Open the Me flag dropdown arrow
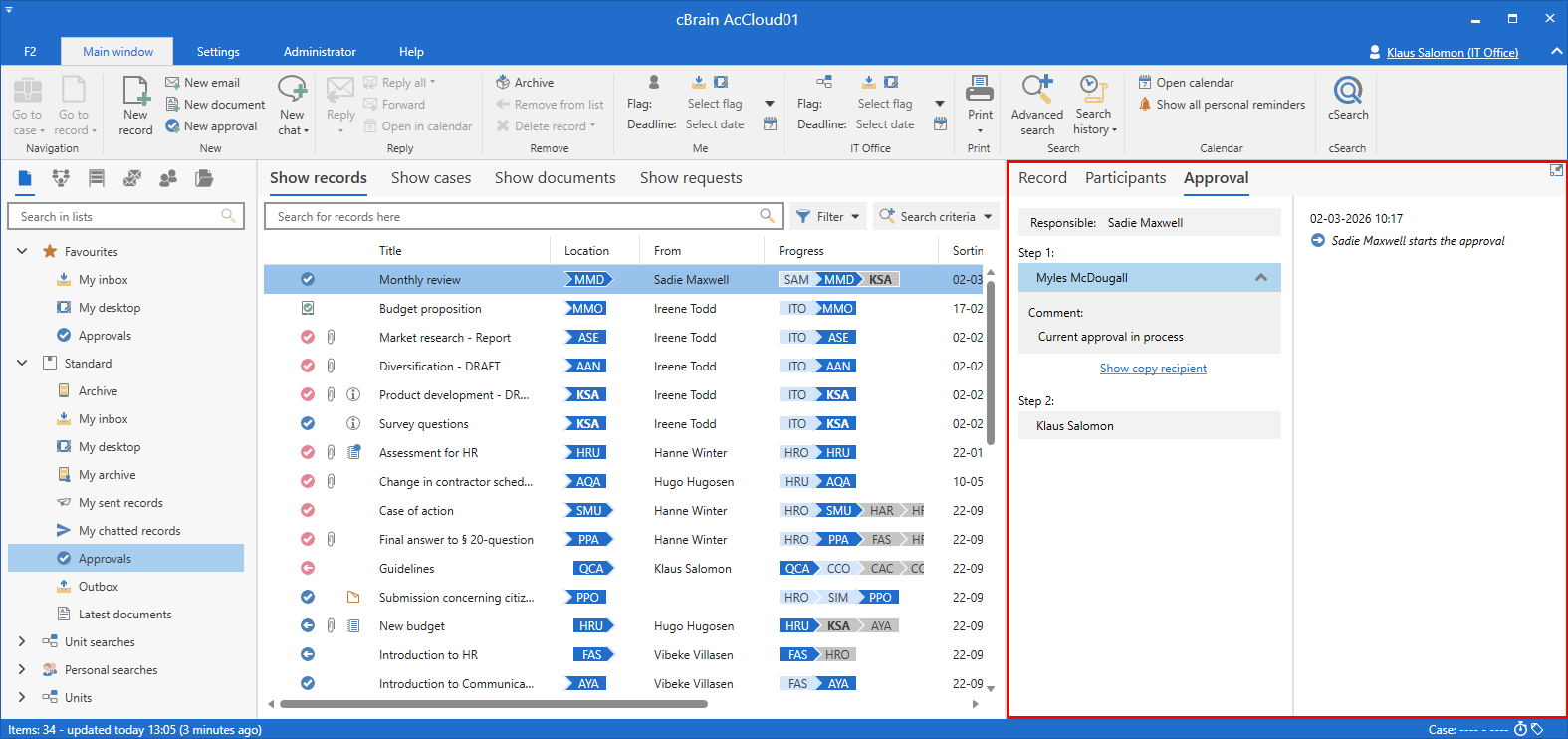The image size is (1568, 739). point(769,104)
